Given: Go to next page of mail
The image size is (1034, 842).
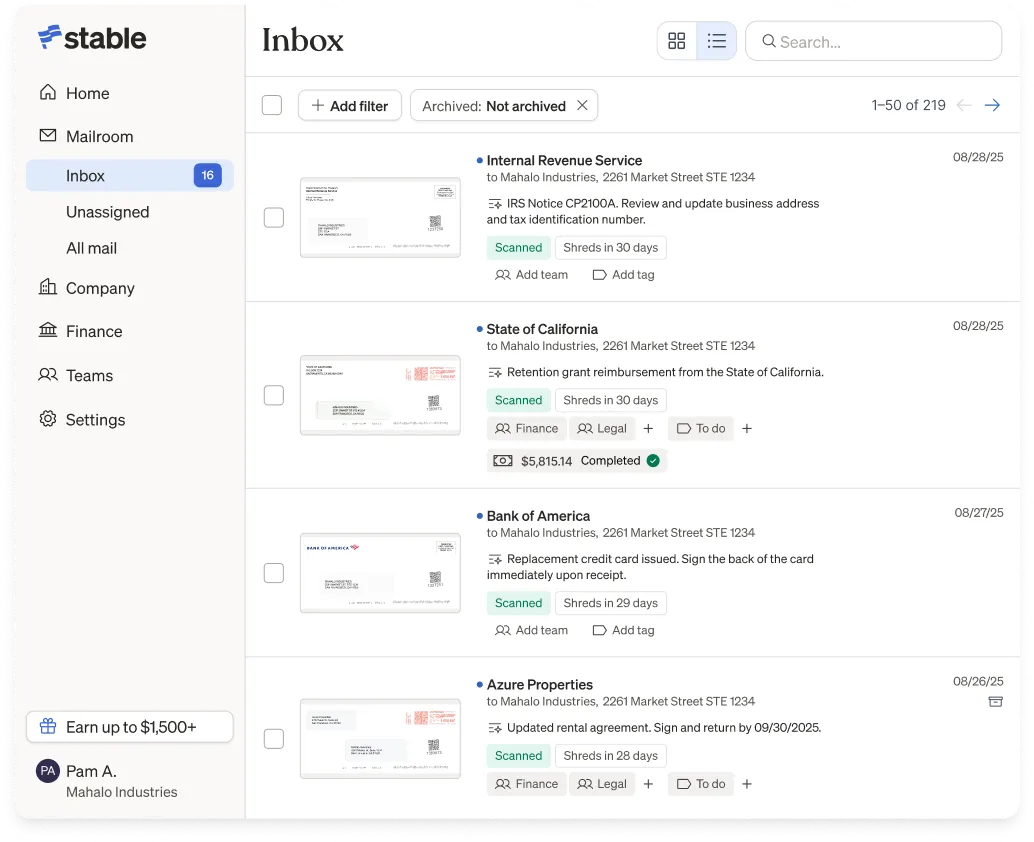Looking at the screenshot, I should tap(992, 105).
